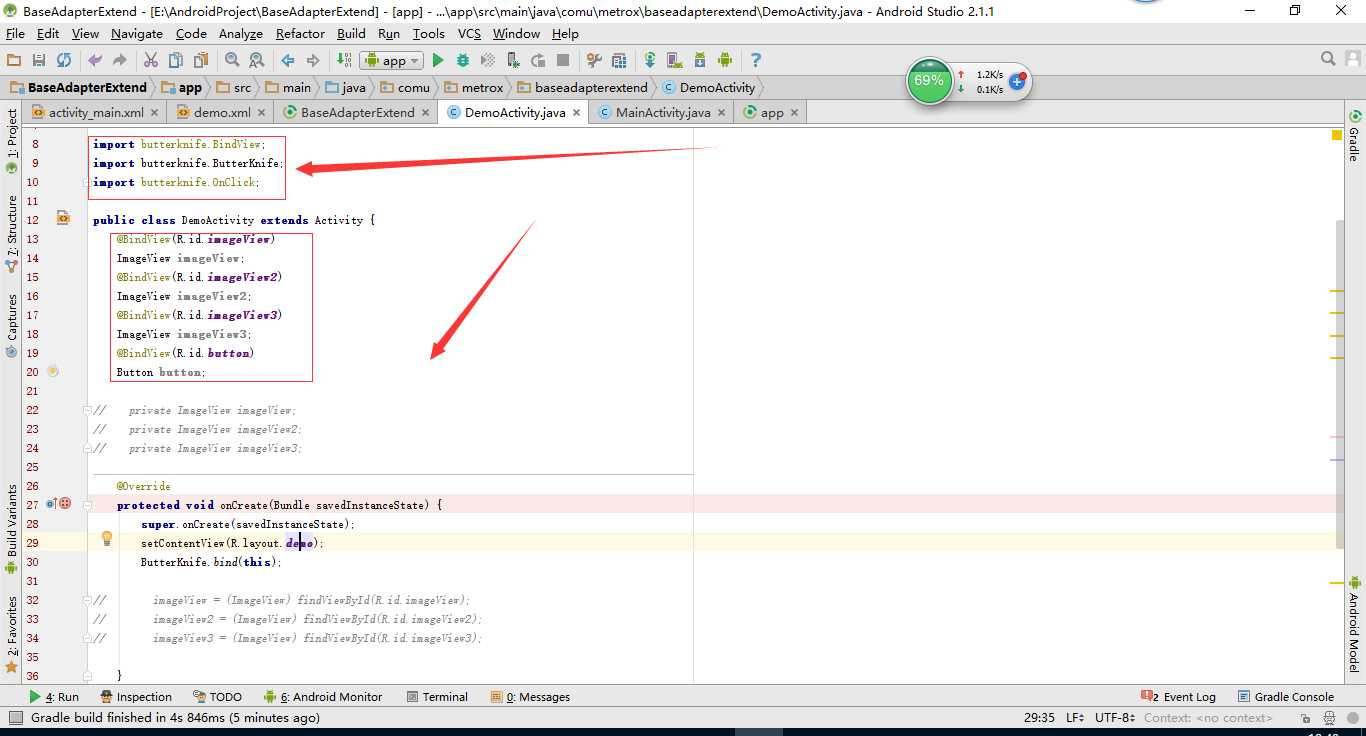The height and width of the screenshot is (736, 1366).
Task: Click related XML gutter icon on line 12
Action: tap(63, 218)
